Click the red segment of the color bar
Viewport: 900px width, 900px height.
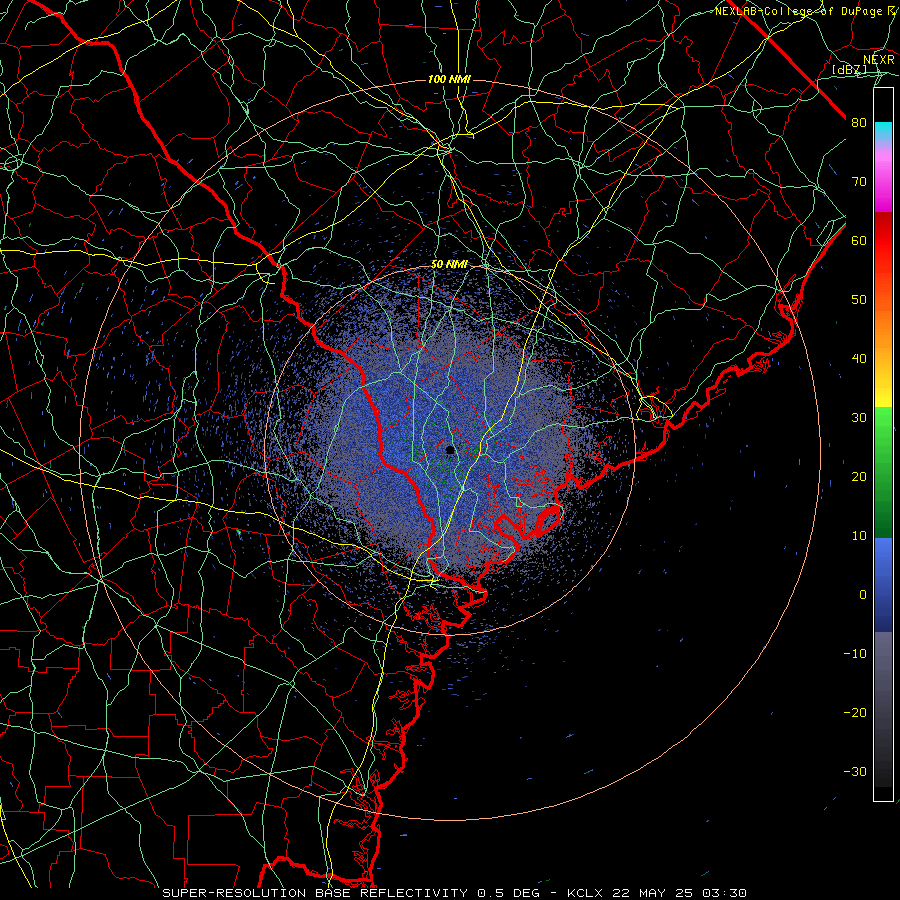tap(883, 241)
